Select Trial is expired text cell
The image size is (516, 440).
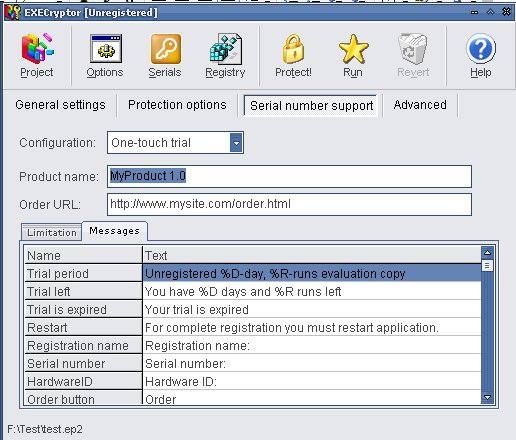(312, 310)
